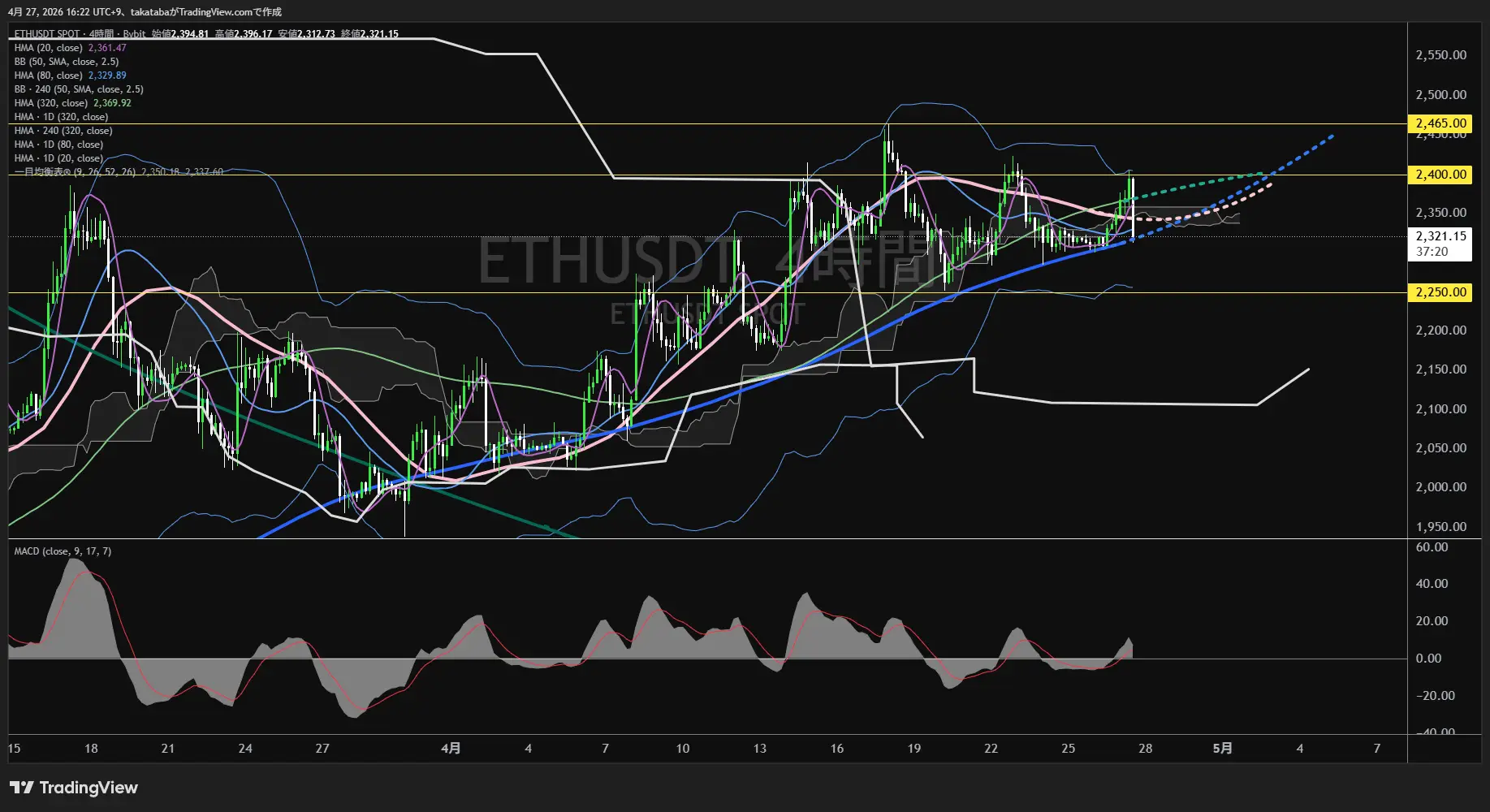Click the HMA · 1D (20, close) legend

(58, 158)
